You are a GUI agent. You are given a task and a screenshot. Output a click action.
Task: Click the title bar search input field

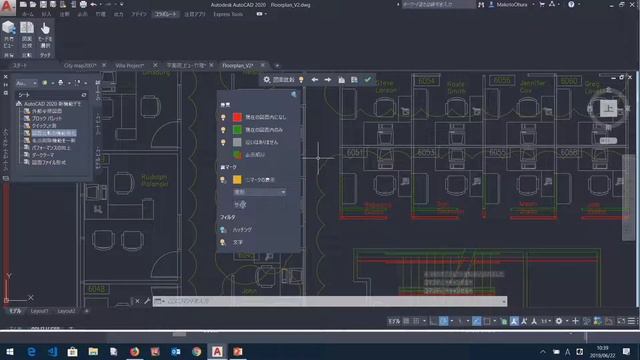pyautogui.click(x=438, y=4)
